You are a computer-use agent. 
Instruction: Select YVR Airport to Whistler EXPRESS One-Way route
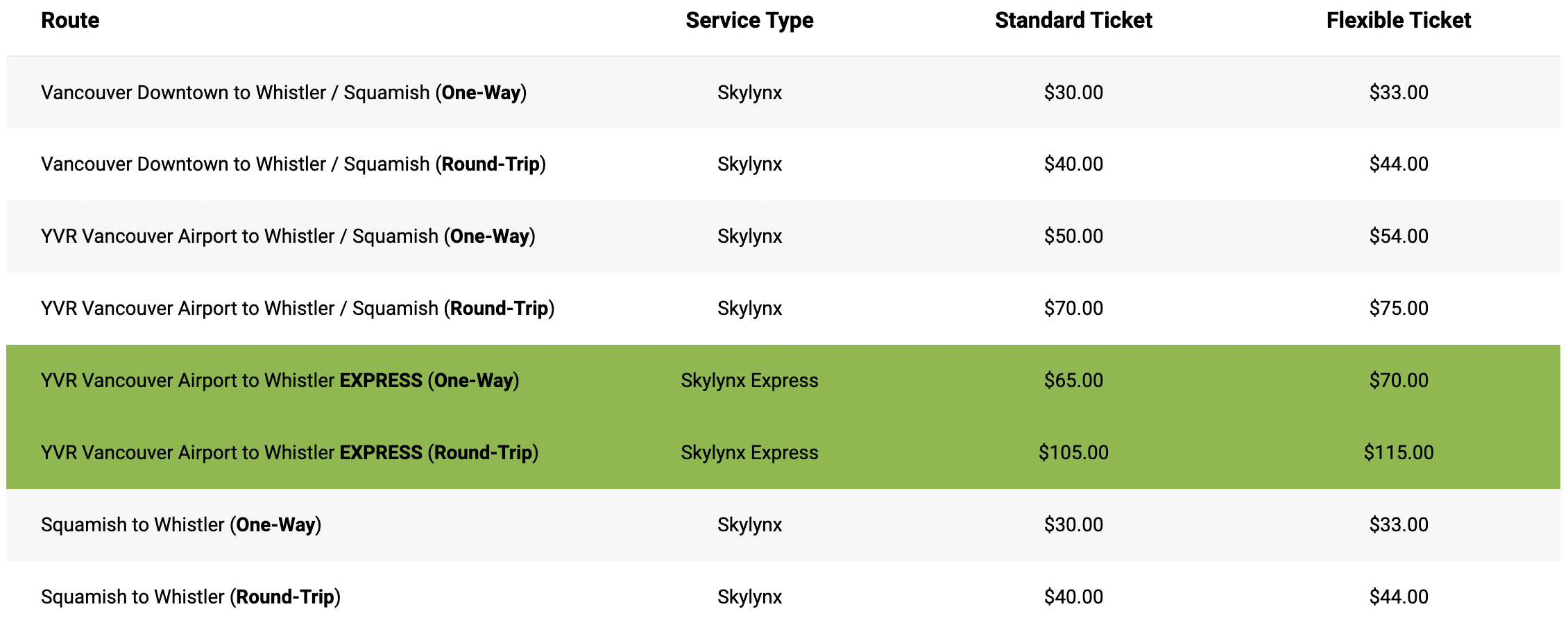pos(280,381)
